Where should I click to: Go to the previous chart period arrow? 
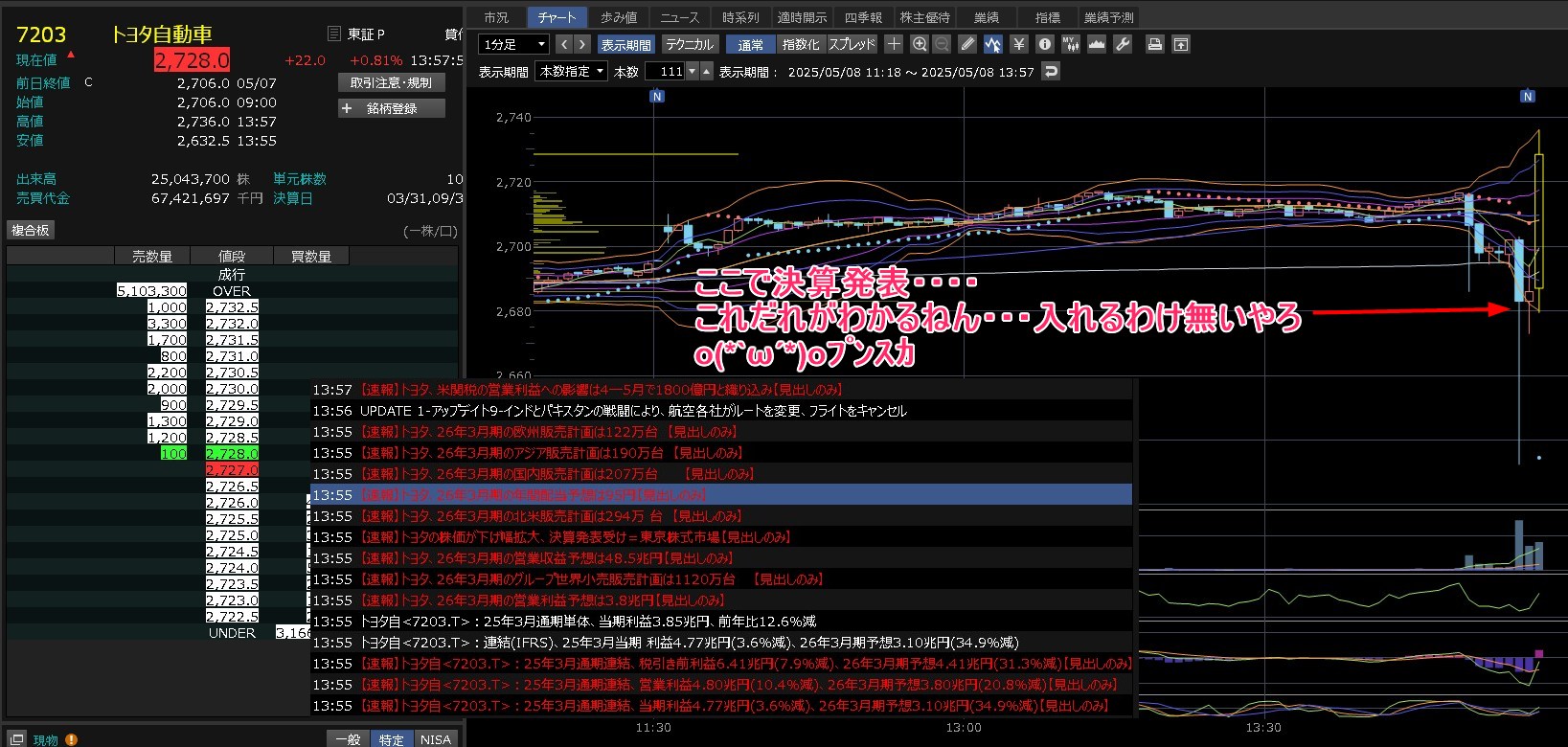564,44
